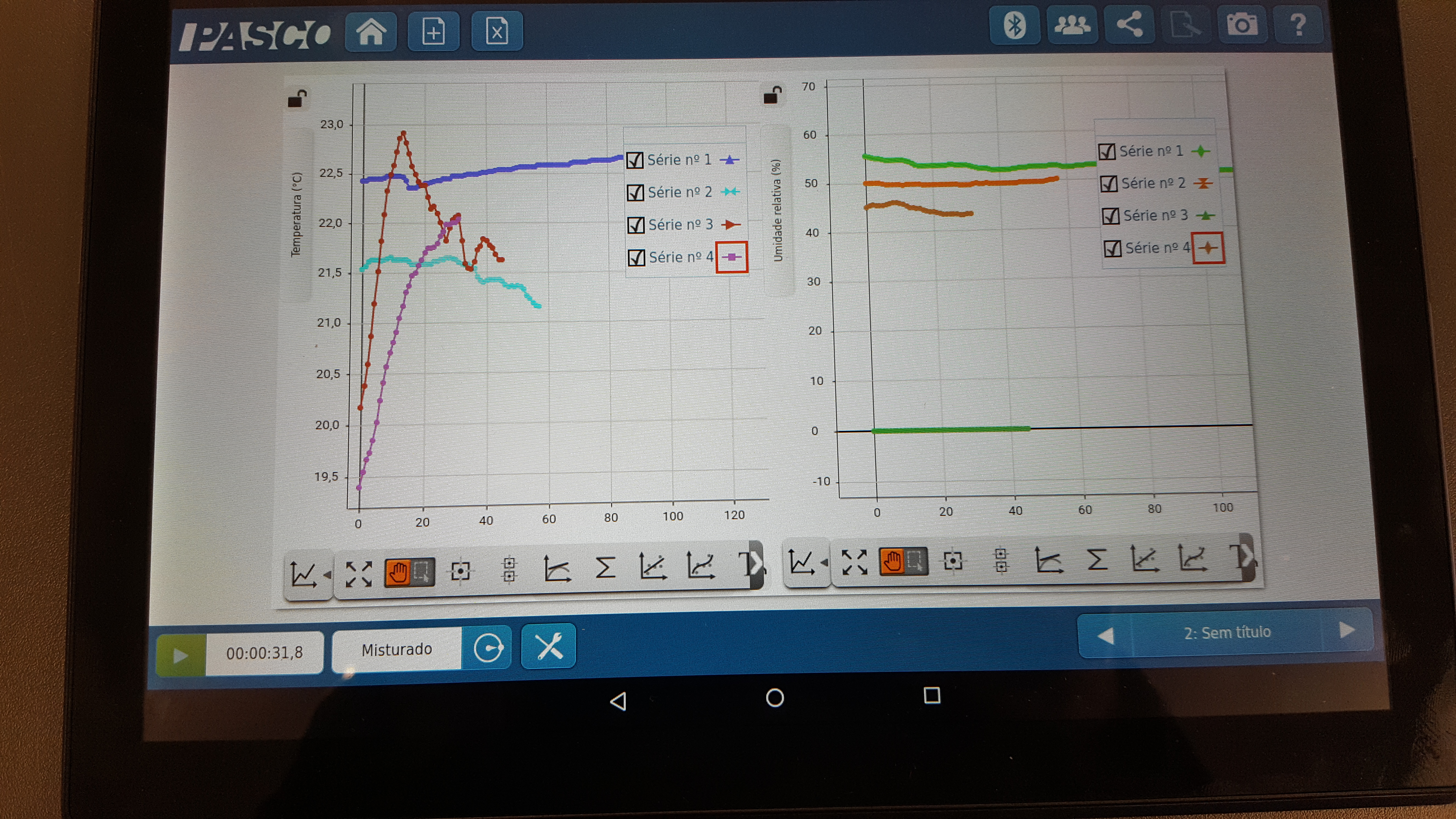This screenshot has width=1456, height=819.
Task: Open the wrench tools button
Action: 548,646
